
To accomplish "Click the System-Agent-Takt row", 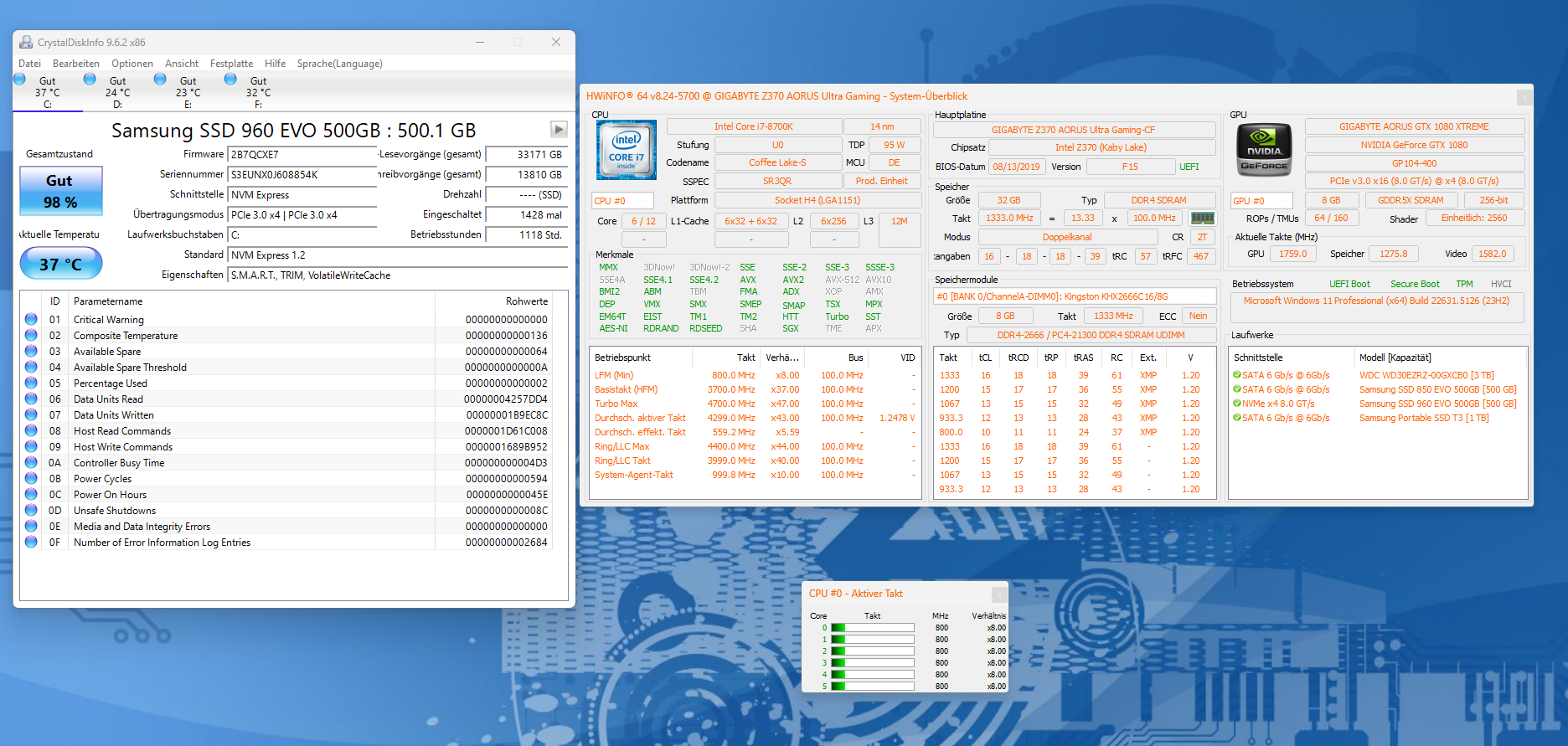I will point(755,475).
